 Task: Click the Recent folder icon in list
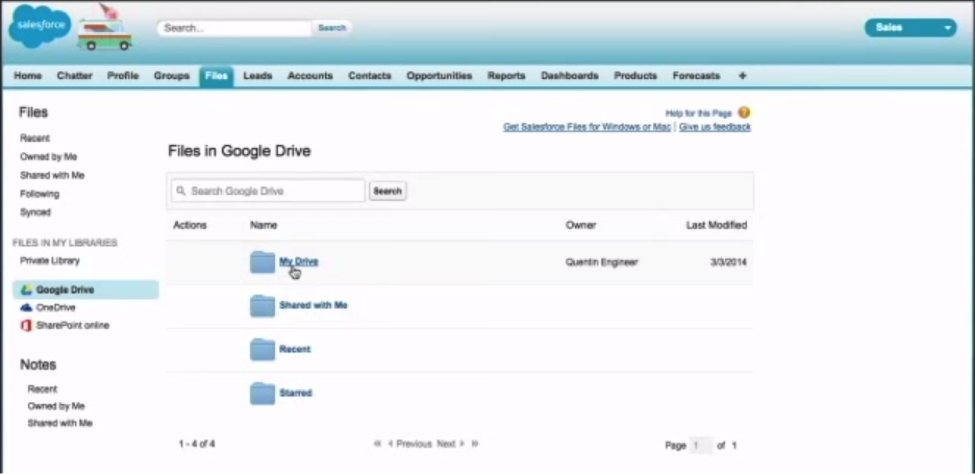pos(262,350)
